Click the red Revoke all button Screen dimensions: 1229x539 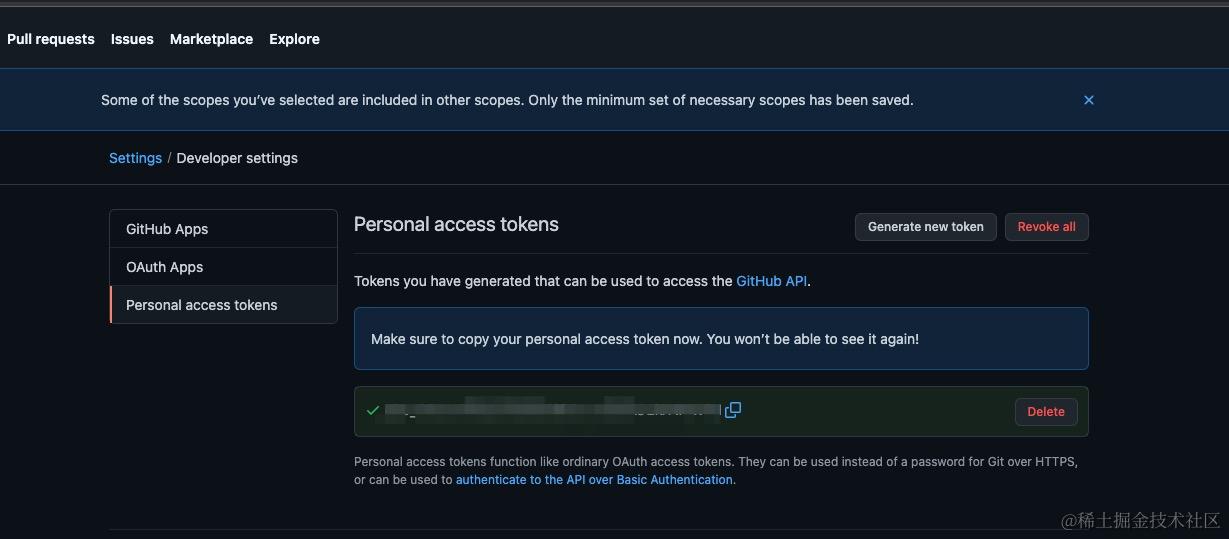pos(1046,227)
